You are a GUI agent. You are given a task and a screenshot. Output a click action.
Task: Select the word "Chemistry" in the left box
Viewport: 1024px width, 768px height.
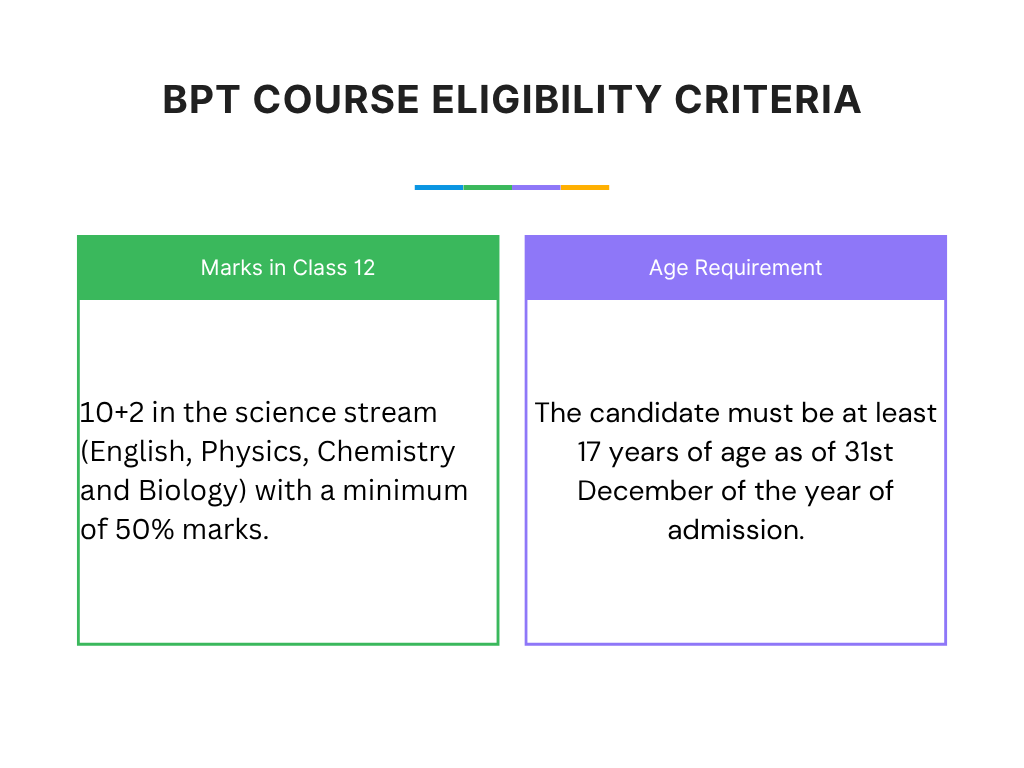click(x=386, y=451)
